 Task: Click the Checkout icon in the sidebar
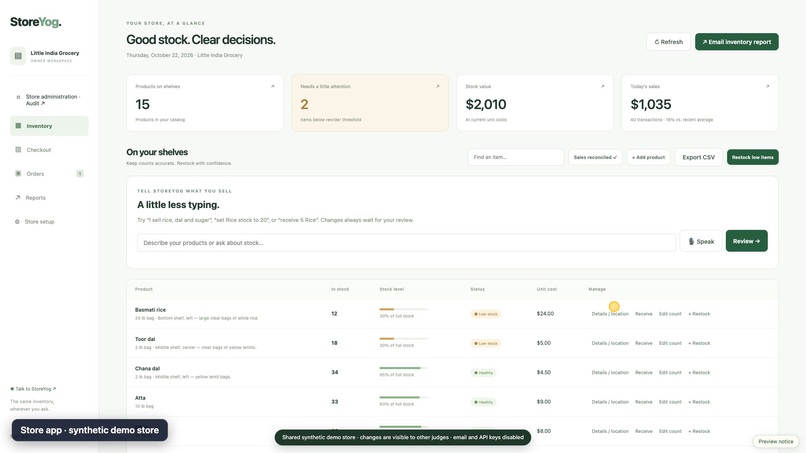pyautogui.click(x=18, y=150)
